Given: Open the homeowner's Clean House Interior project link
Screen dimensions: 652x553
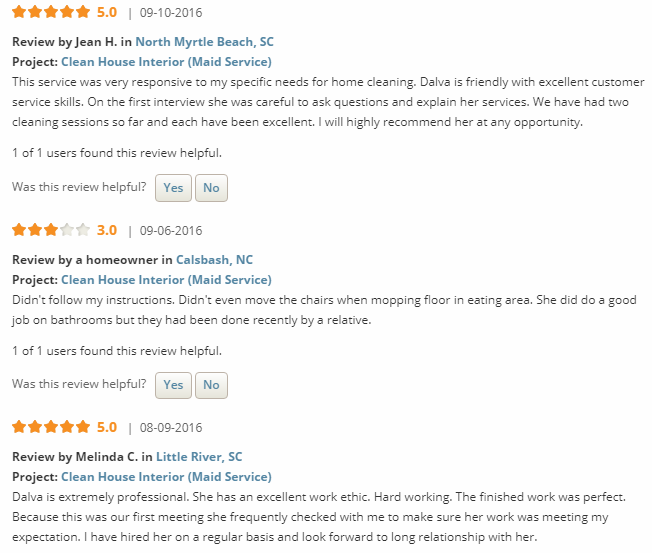Looking at the screenshot, I should click(x=166, y=280).
